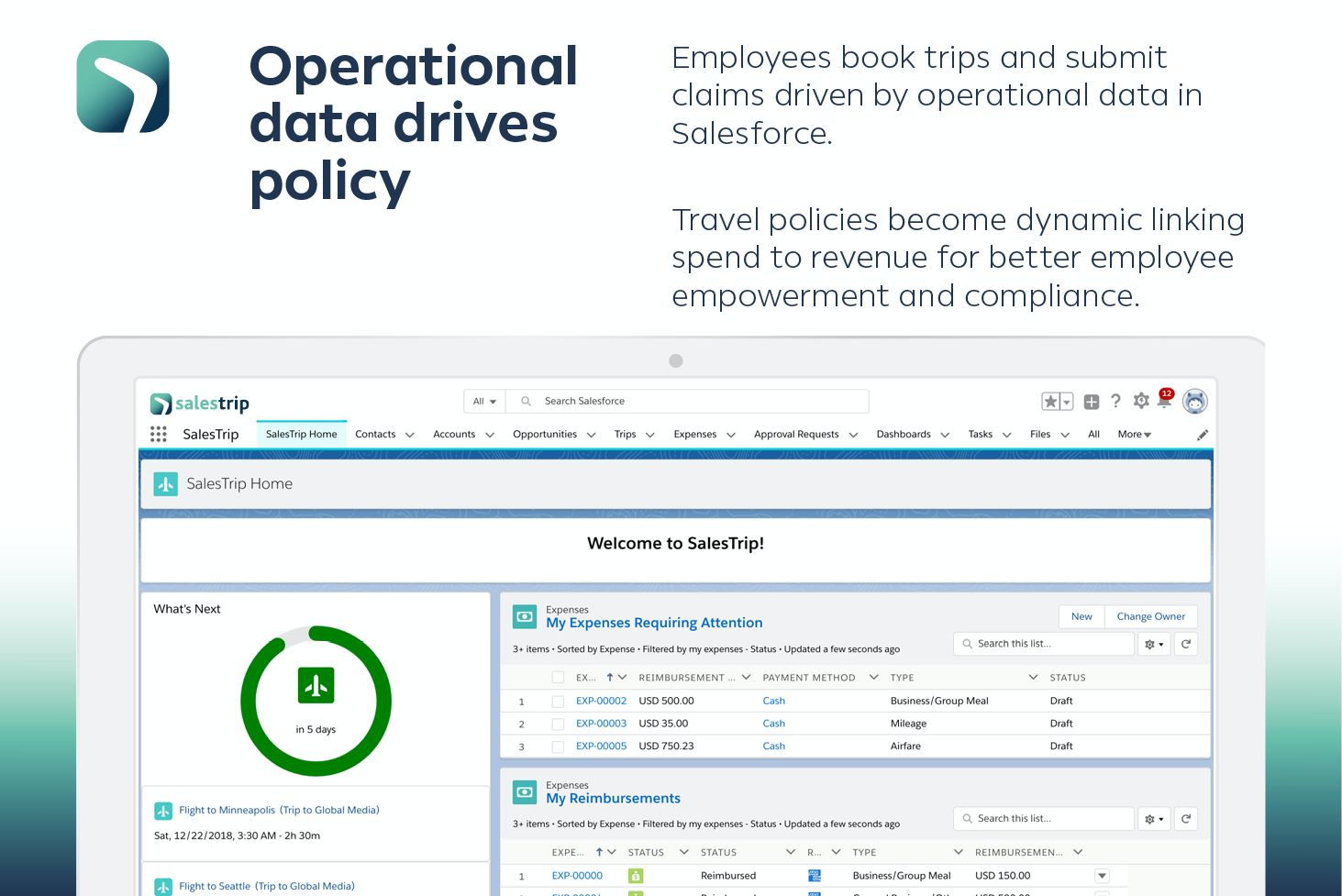
Task: Open the All search scope dropdown
Action: tap(484, 401)
